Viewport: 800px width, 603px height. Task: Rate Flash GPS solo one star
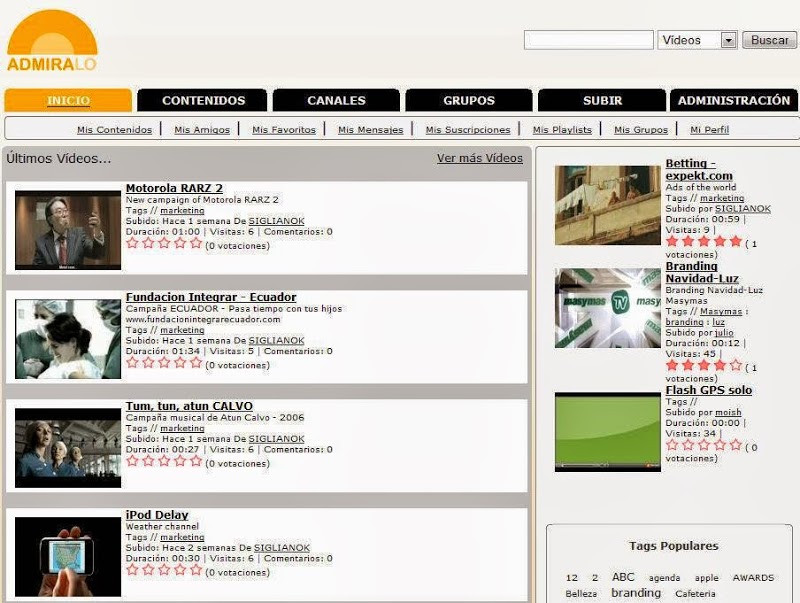click(672, 445)
